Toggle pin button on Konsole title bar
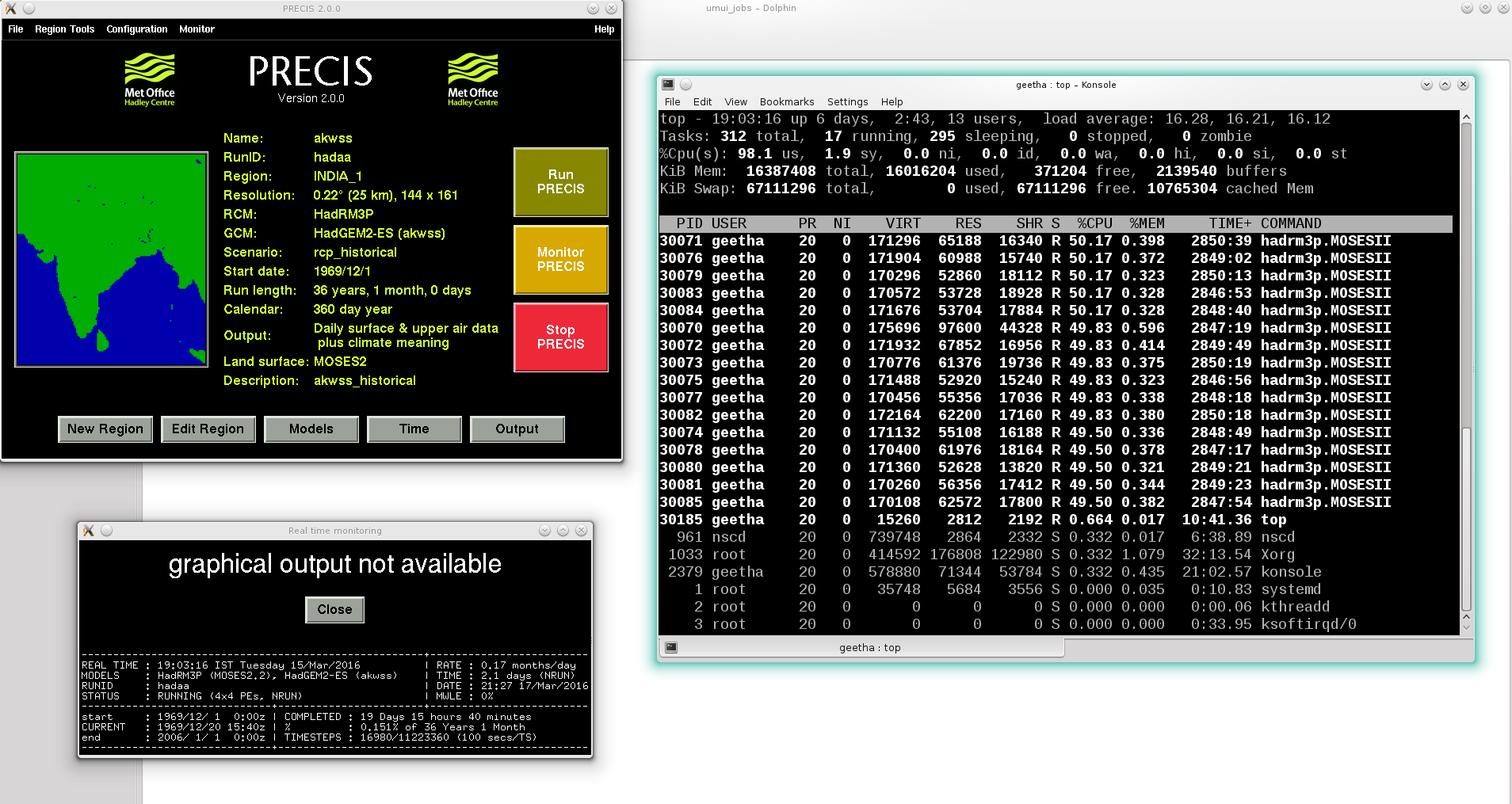 point(686,85)
